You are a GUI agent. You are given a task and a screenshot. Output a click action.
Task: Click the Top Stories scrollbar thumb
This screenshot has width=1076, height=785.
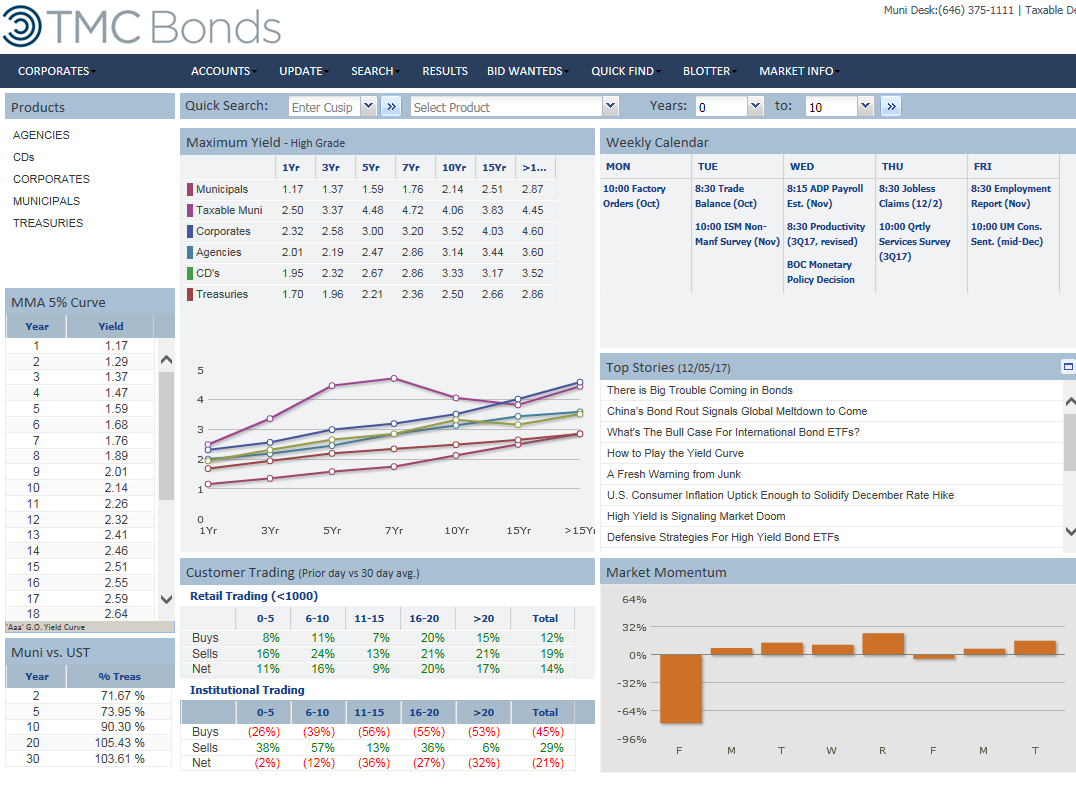point(1070,443)
